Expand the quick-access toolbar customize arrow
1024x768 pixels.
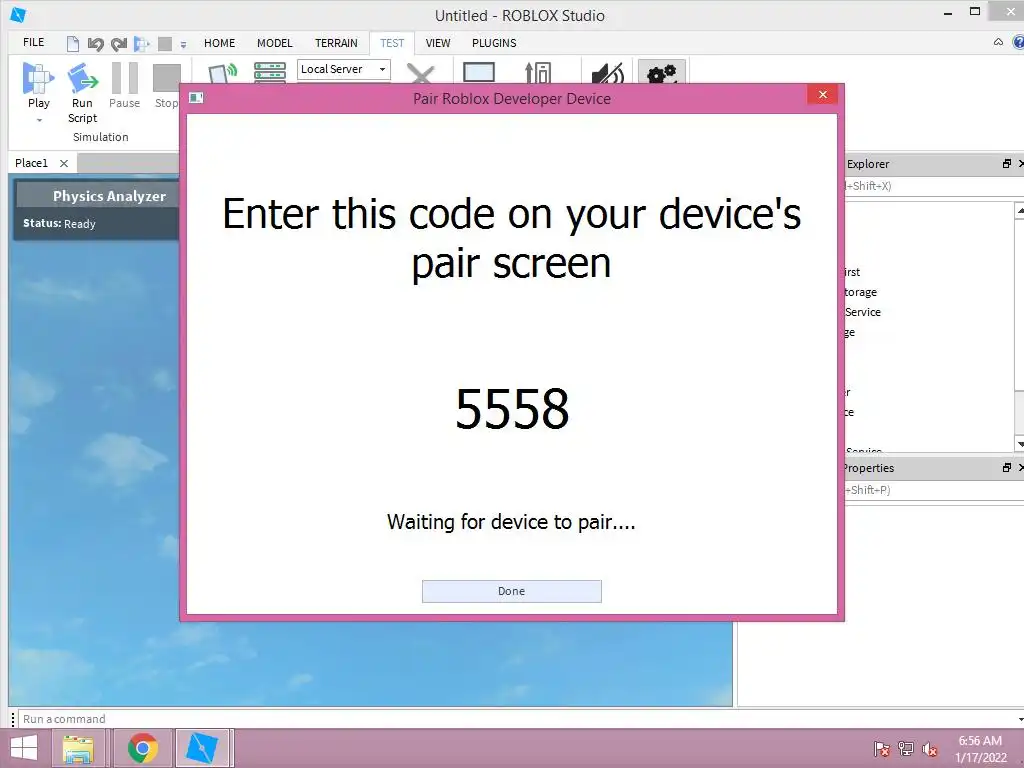coord(184,45)
